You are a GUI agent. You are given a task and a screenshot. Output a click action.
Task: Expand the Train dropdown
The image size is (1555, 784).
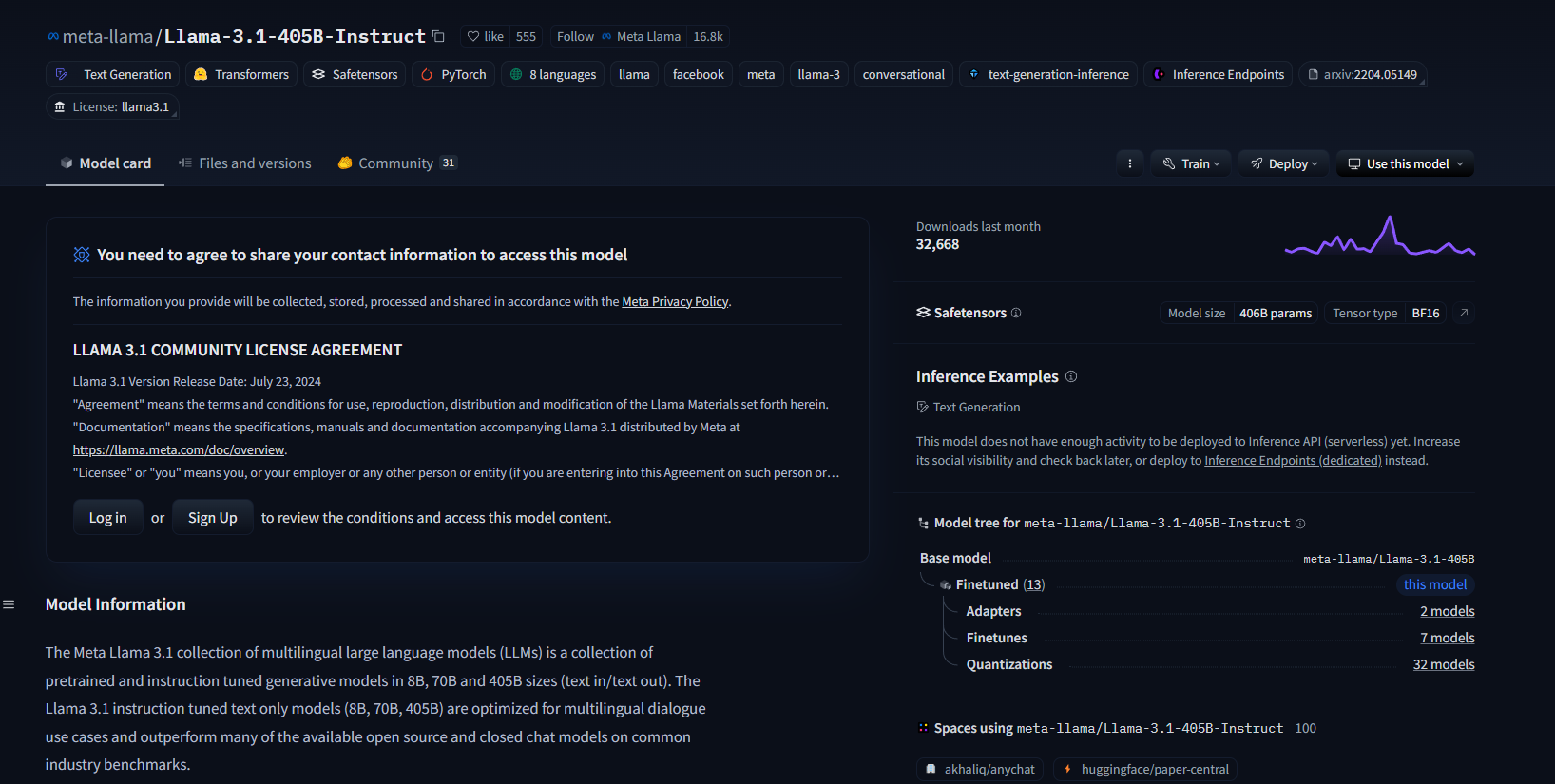click(x=1191, y=163)
